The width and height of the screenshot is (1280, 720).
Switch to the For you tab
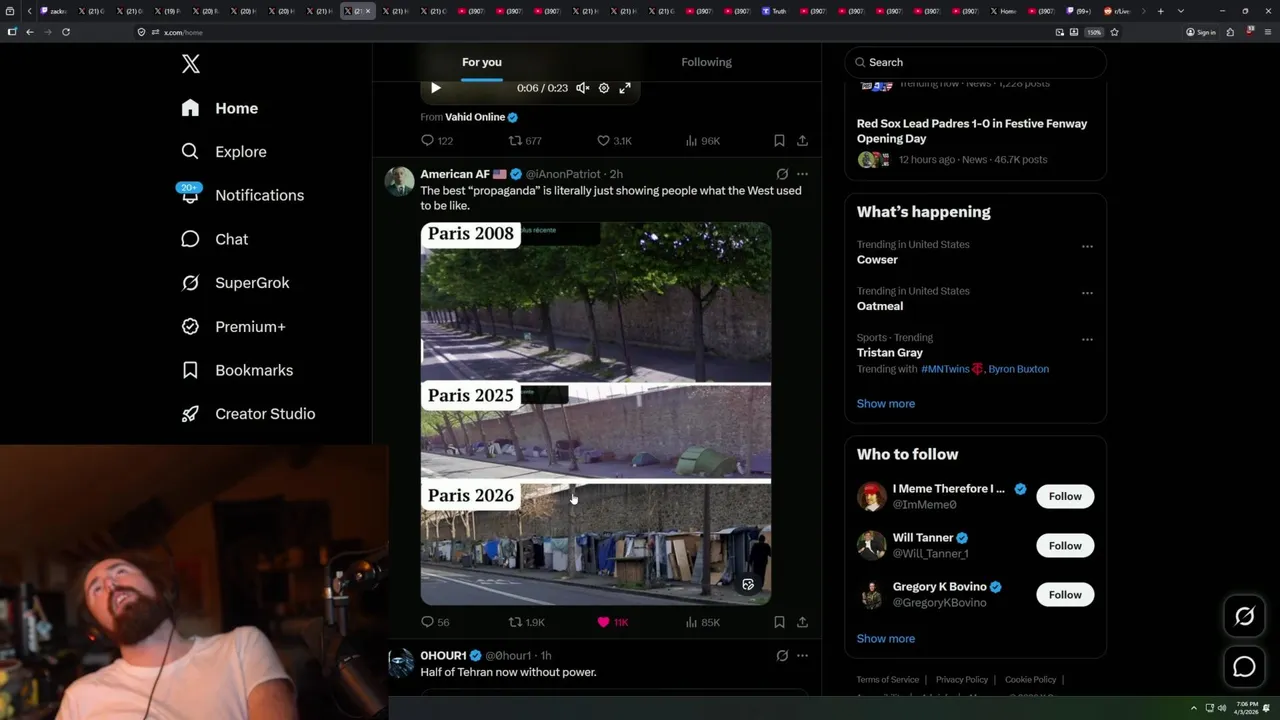tap(482, 62)
